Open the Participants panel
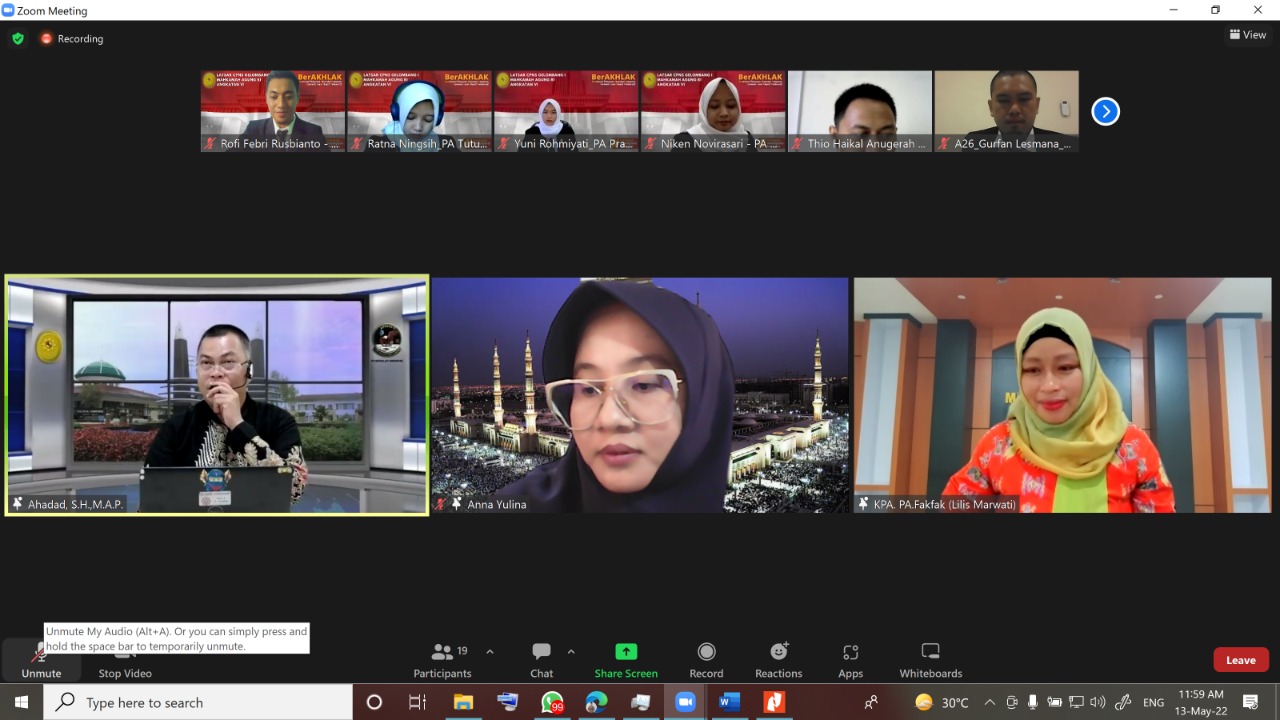Image resolution: width=1280 pixels, height=720 pixels. 443,660
